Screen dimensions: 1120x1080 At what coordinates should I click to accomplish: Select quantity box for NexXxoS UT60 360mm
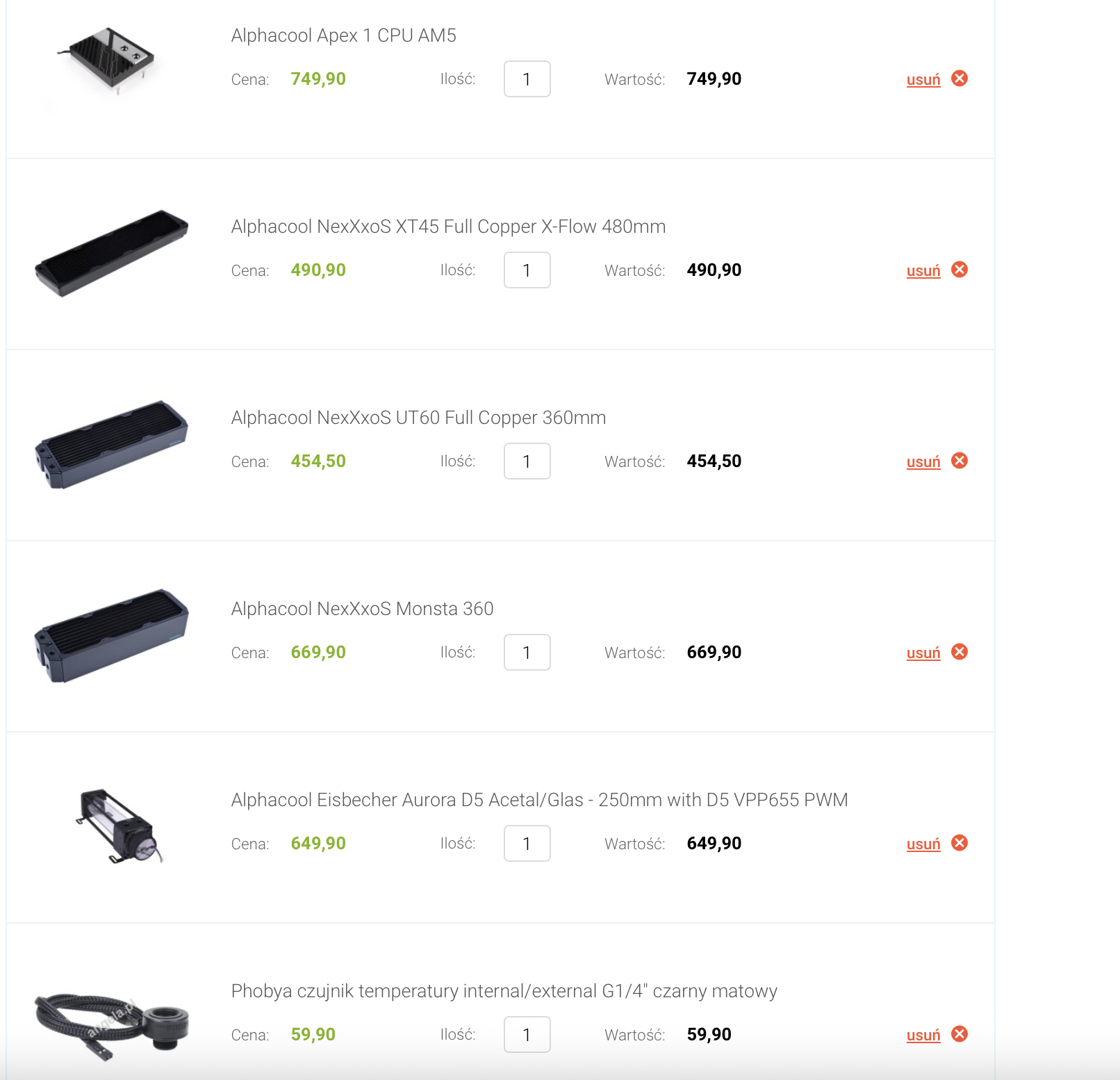click(x=527, y=461)
